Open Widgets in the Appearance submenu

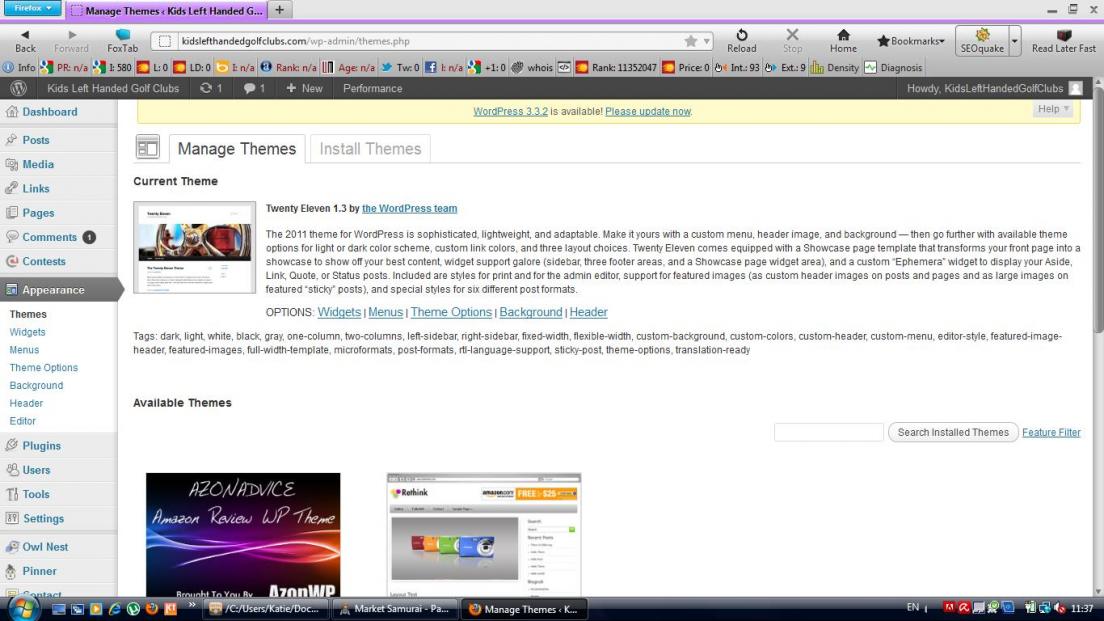[x=27, y=332]
